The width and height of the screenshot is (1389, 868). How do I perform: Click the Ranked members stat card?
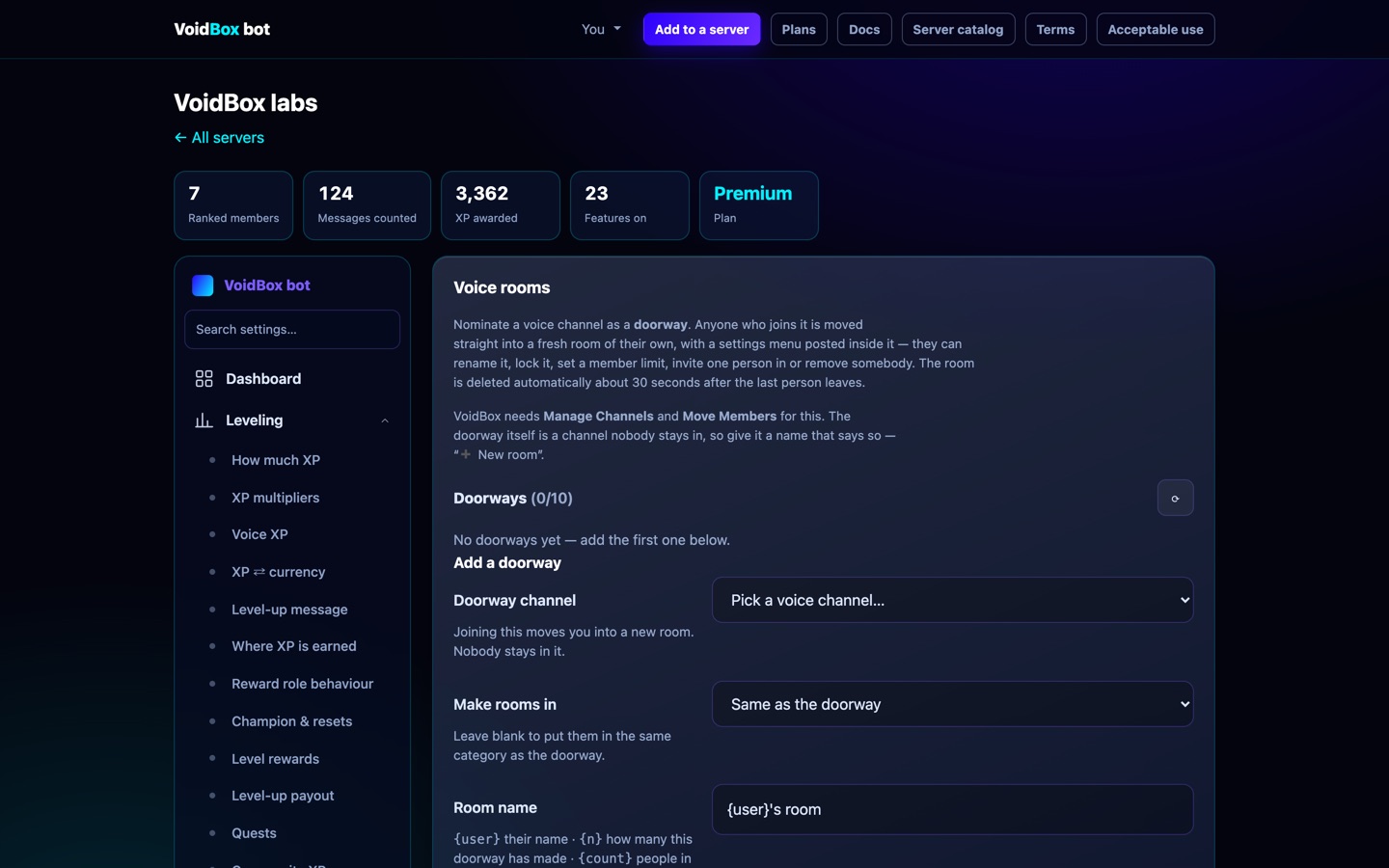pyautogui.click(x=233, y=205)
